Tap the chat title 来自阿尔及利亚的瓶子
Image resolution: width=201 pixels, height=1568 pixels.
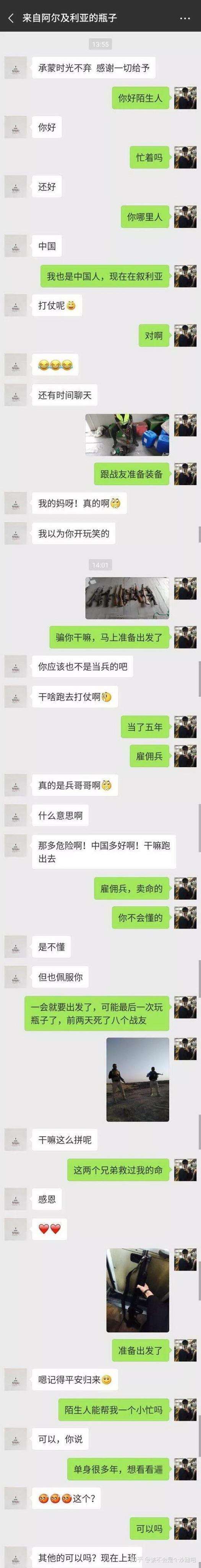point(69,18)
